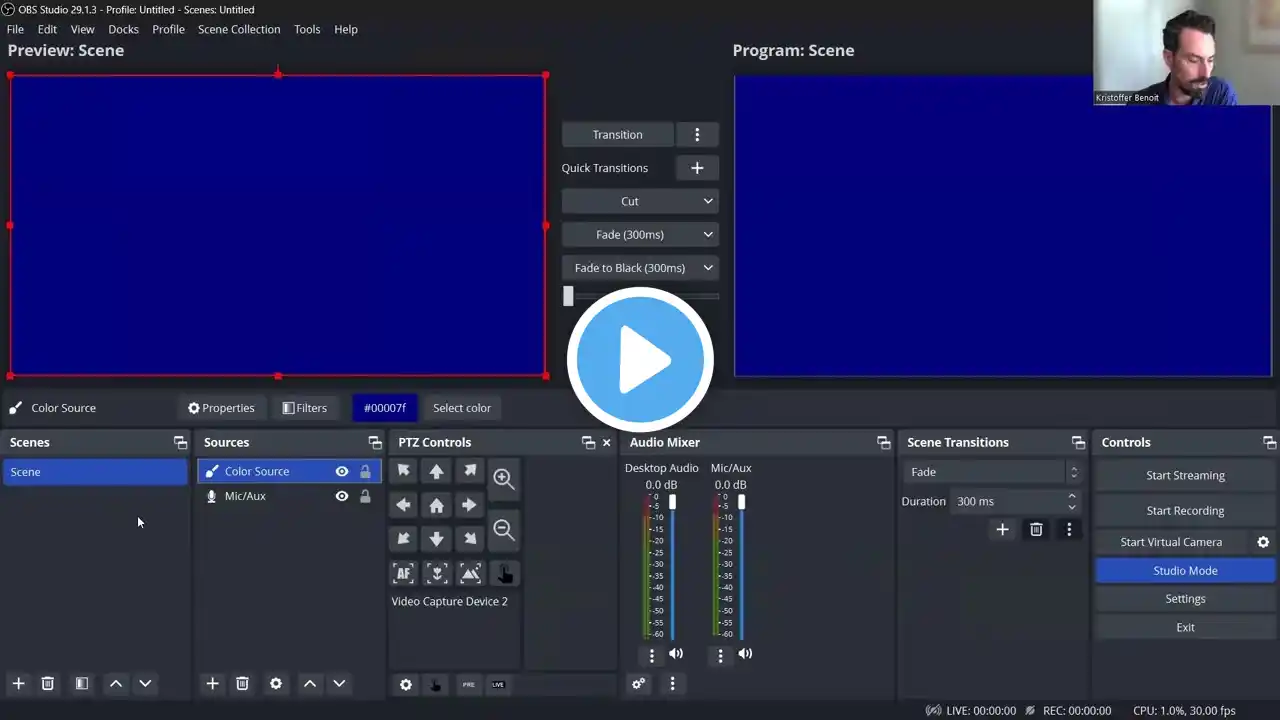Add a new scene
Image resolution: width=1280 pixels, height=720 pixels.
tap(18, 683)
